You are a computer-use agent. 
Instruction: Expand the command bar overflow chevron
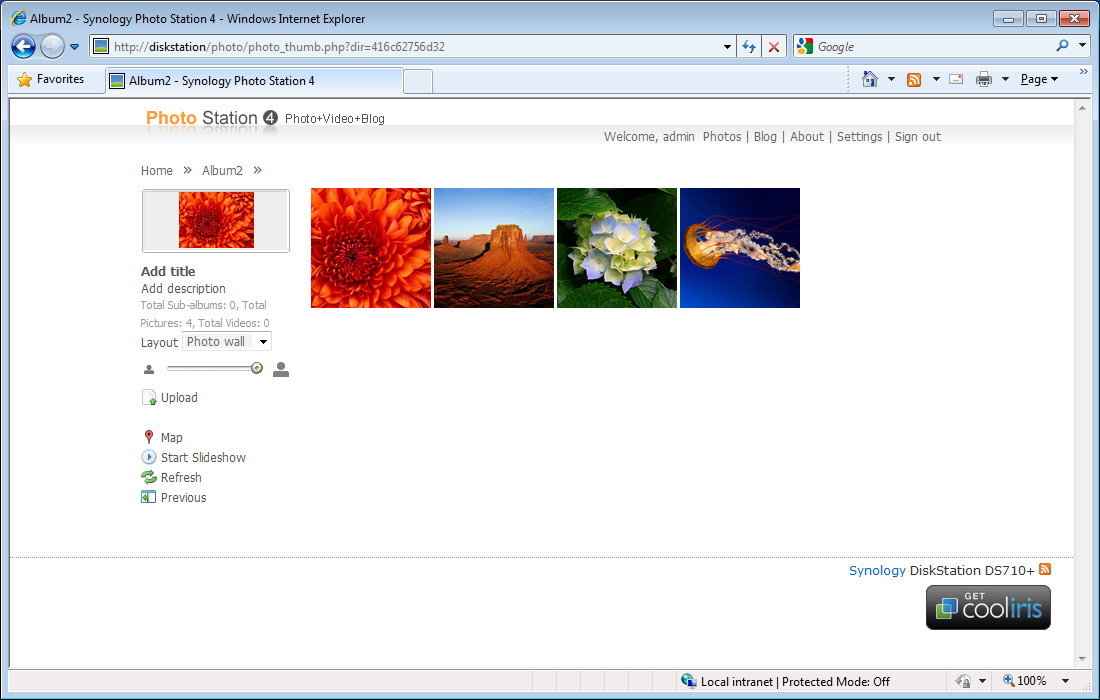tap(1084, 72)
